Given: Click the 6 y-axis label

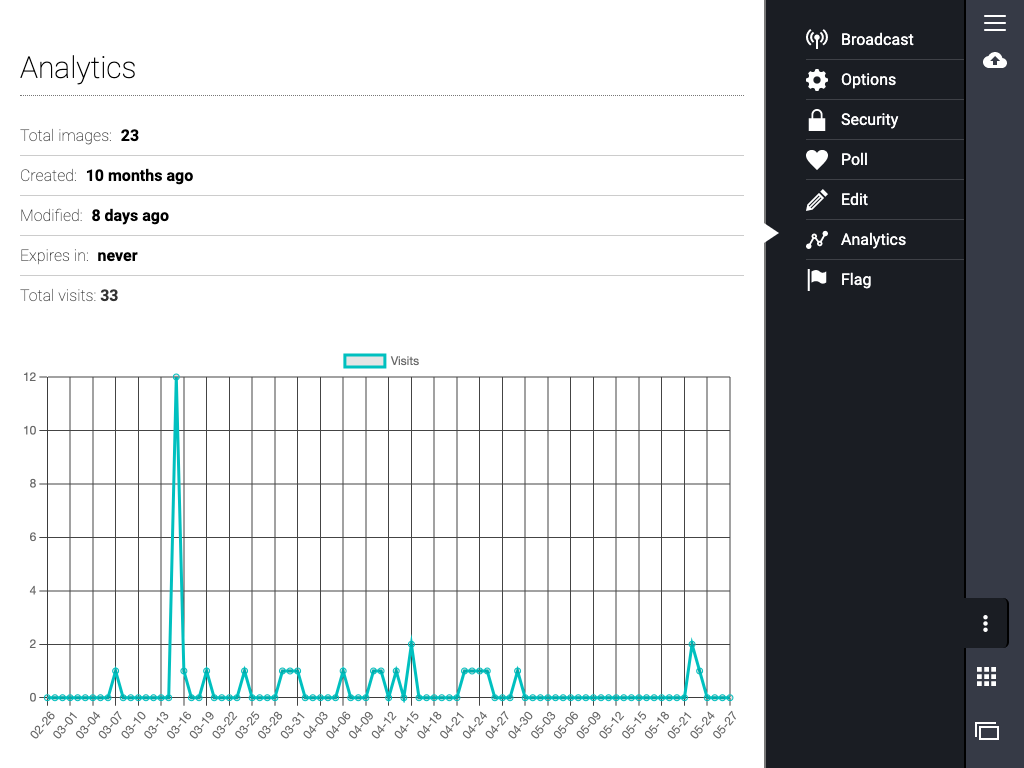Looking at the screenshot, I should click(33, 537).
